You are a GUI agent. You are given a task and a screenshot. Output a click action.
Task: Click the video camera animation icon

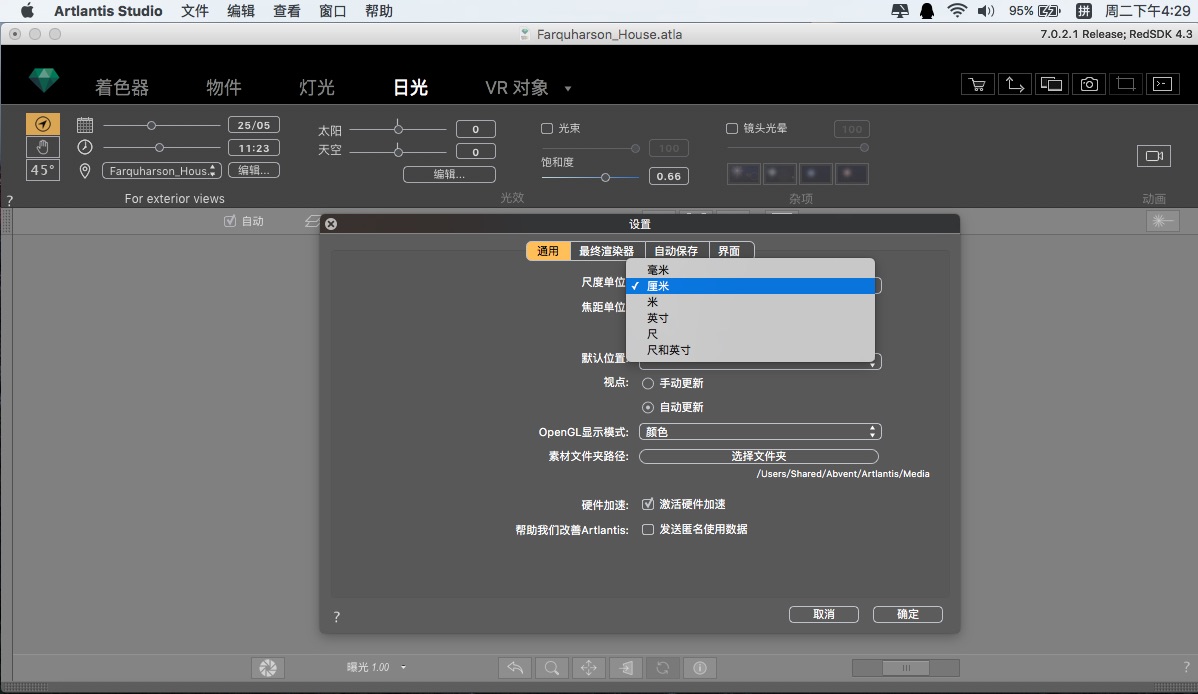tap(1154, 156)
